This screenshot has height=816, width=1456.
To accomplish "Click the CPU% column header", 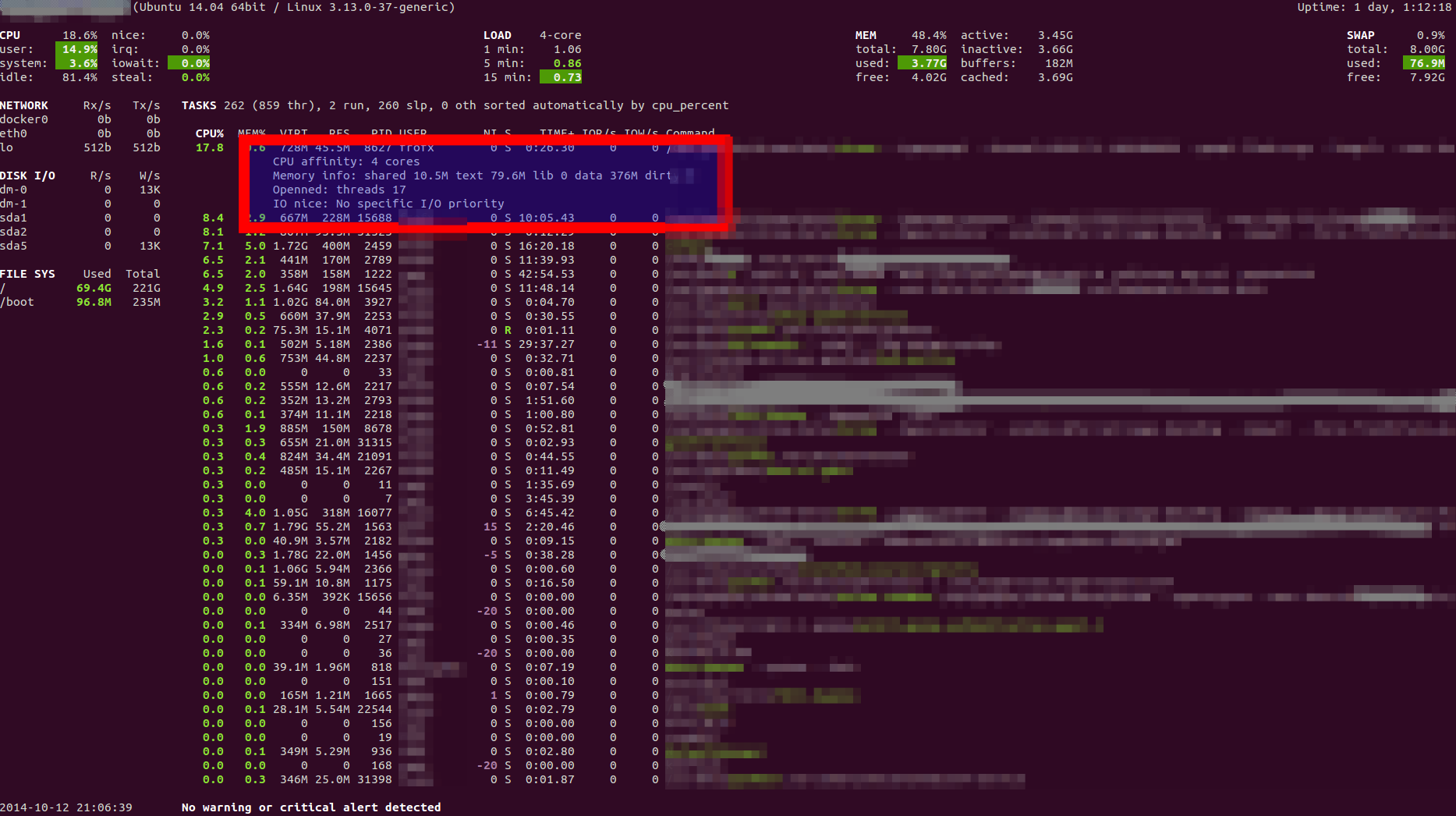I will pos(210,133).
